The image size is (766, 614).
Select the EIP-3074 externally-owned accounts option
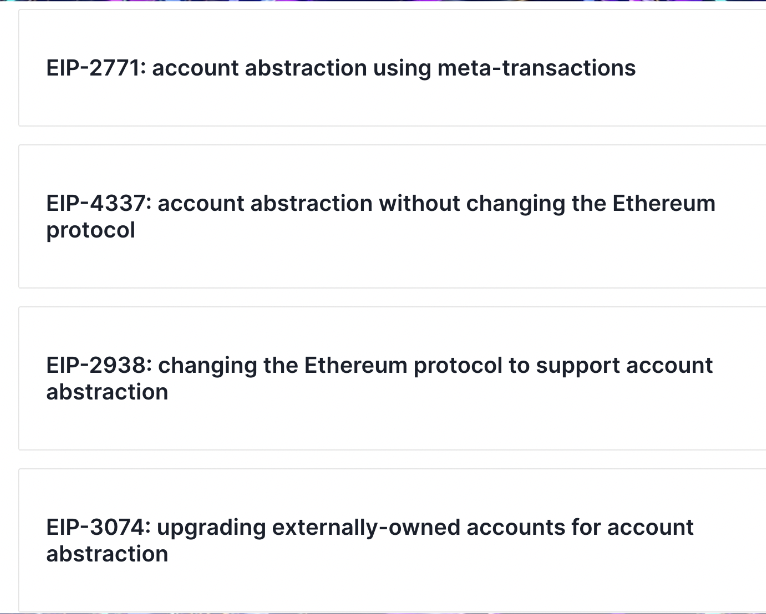coord(392,540)
